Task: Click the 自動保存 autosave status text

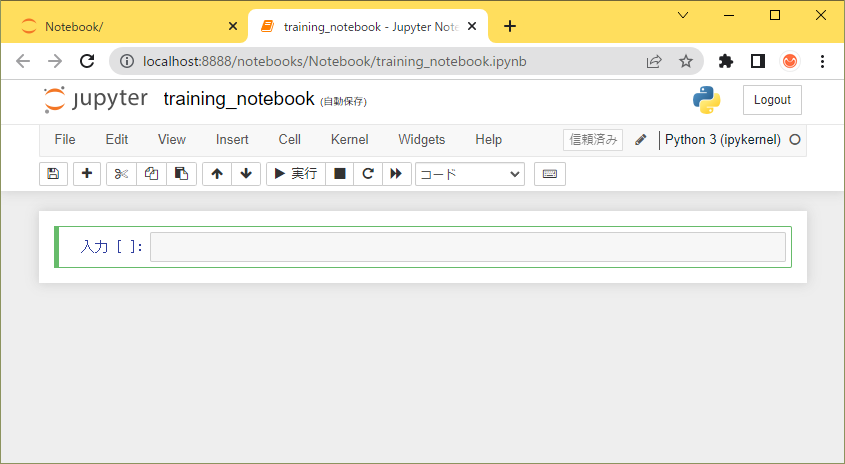Action: coord(343,102)
